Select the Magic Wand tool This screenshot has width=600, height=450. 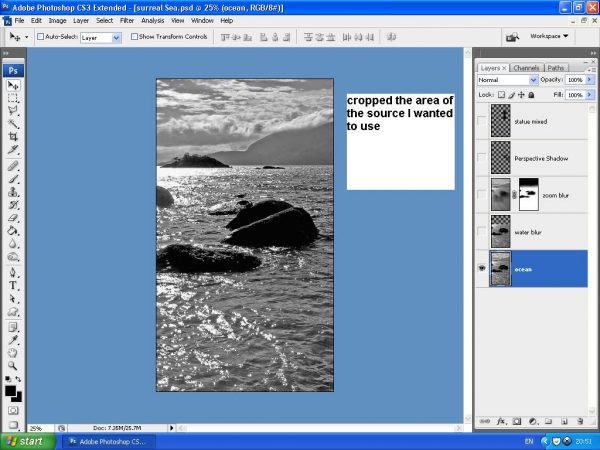pyautogui.click(x=13, y=124)
